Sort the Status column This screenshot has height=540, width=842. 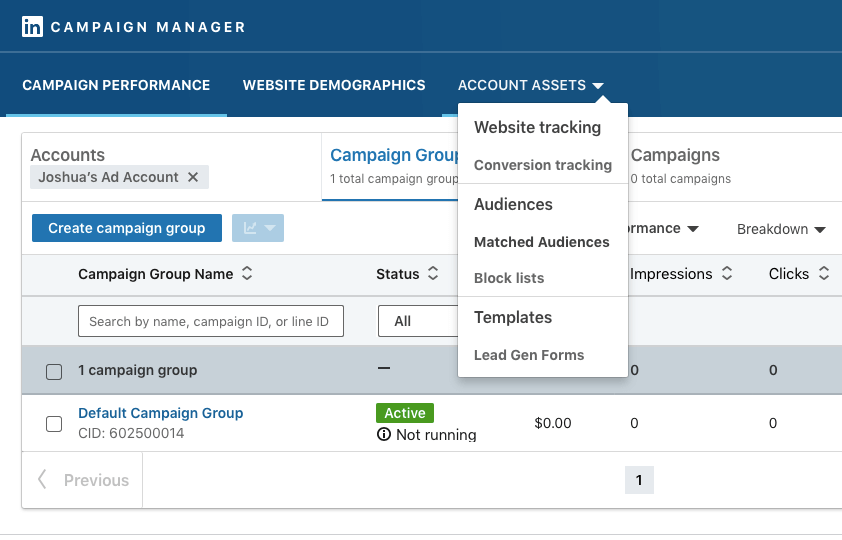click(433, 274)
